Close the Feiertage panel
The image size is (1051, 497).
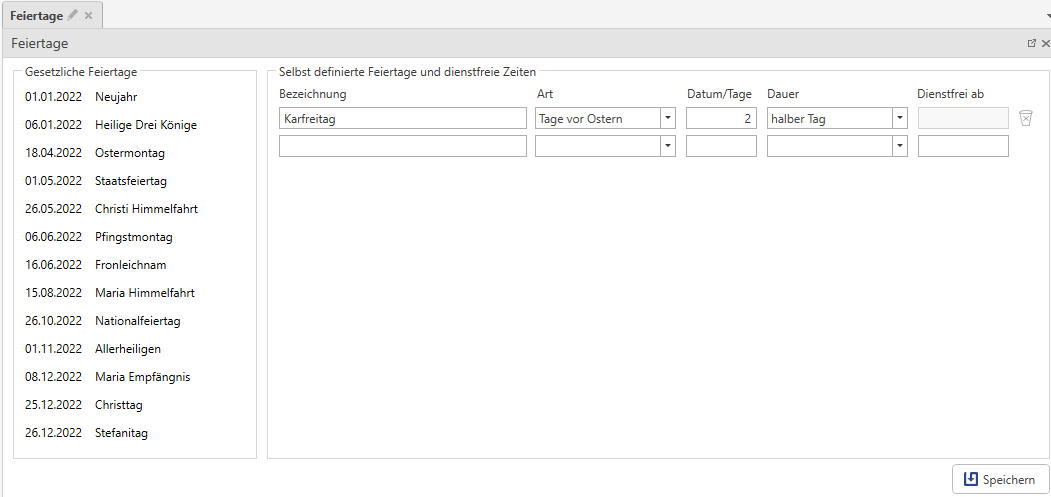pos(1045,44)
